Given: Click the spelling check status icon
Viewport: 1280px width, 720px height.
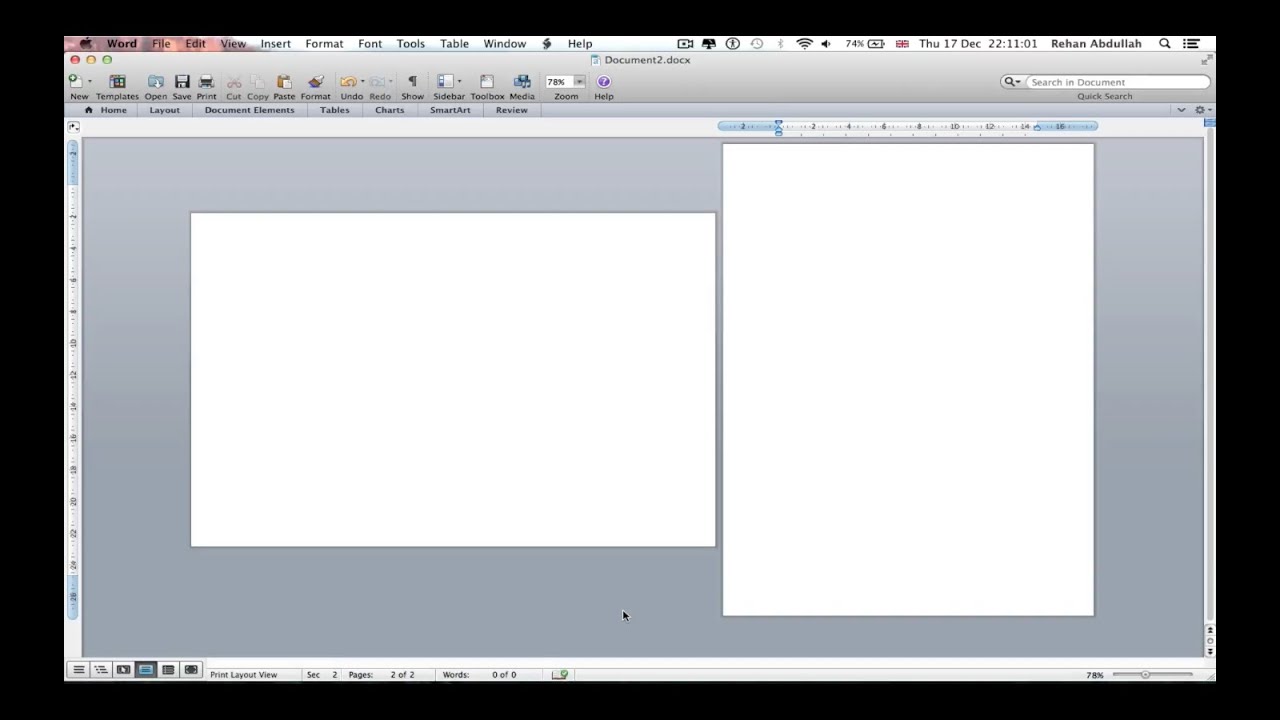Looking at the screenshot, I should click(560, 675).
